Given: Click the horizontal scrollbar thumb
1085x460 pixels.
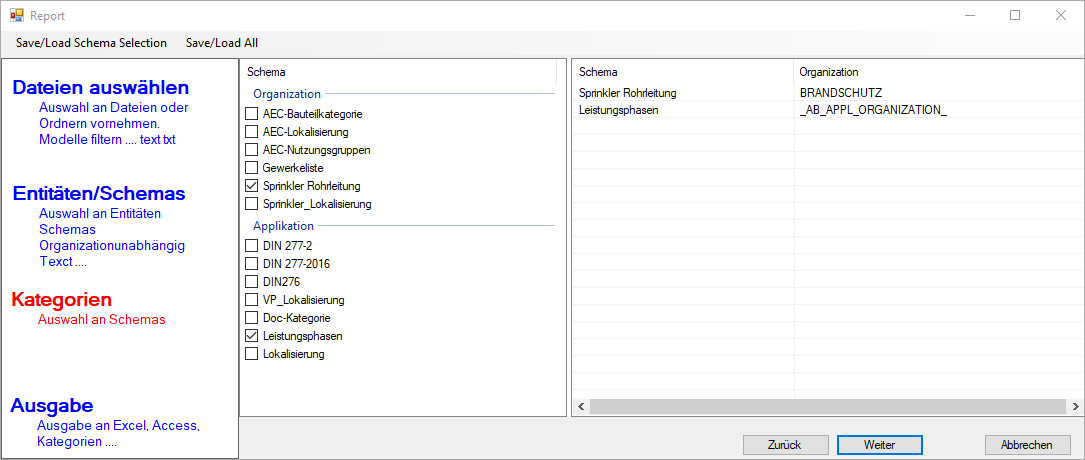Looking at the screenshot, I should point(828,406).
